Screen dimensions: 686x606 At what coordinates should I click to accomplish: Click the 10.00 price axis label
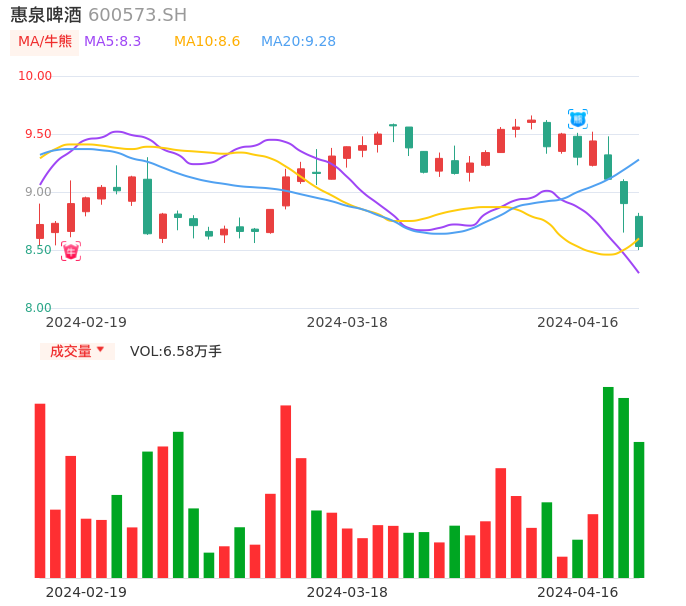(35, 76)
